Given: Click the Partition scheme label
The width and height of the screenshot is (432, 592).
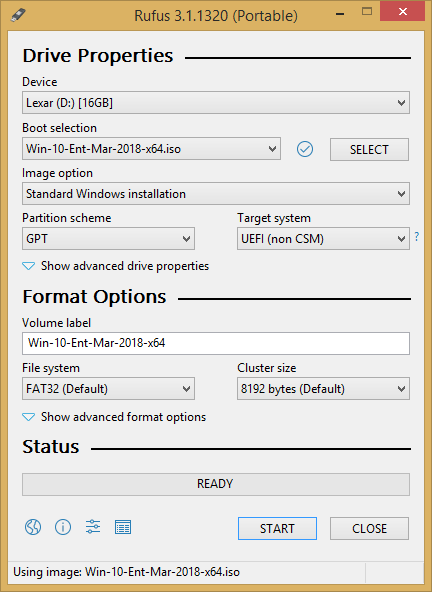Looking at the screenshot, I should (67, 218).
